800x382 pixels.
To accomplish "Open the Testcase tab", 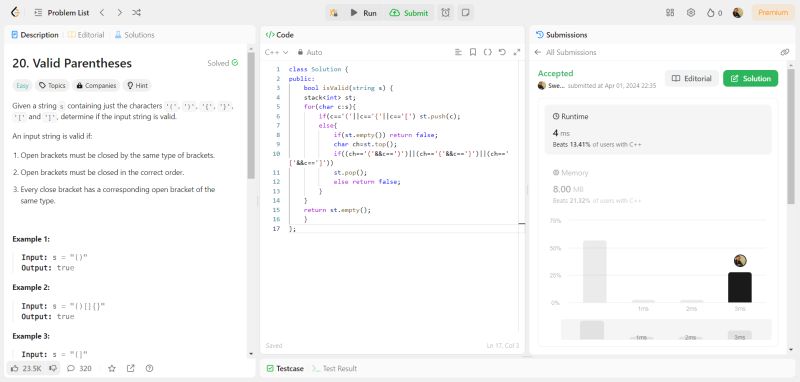I will click(285, 368).
